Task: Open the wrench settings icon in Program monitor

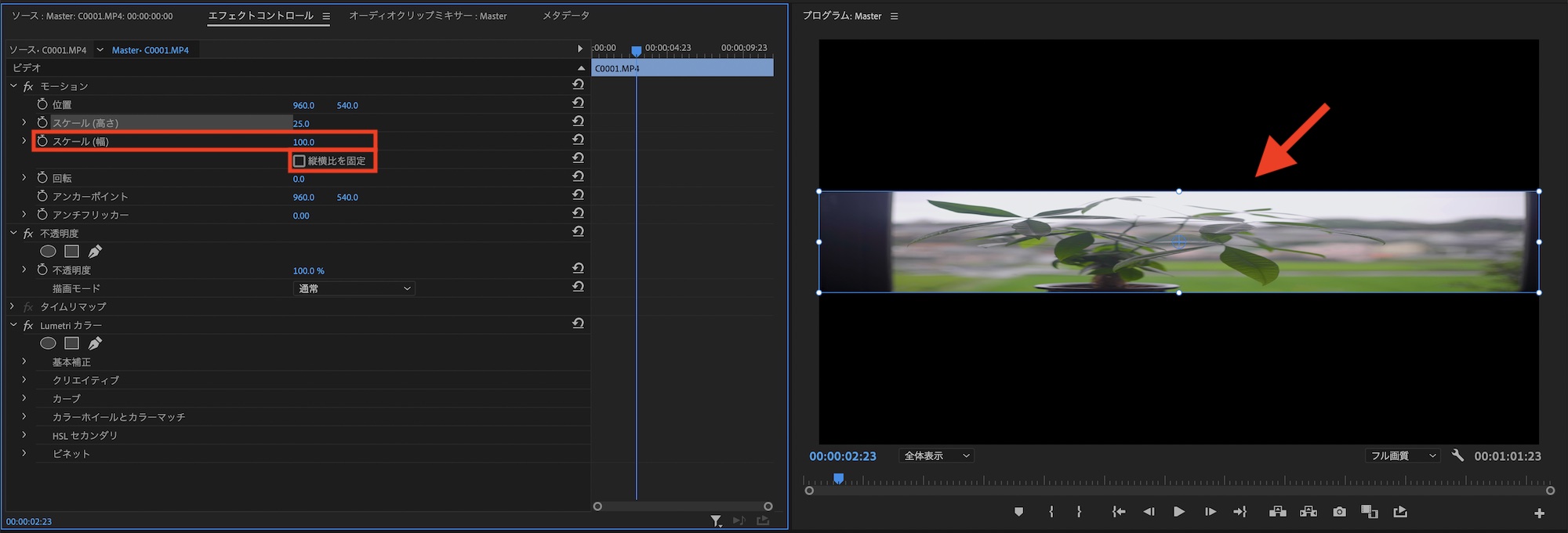Action: pos(1457,455)
